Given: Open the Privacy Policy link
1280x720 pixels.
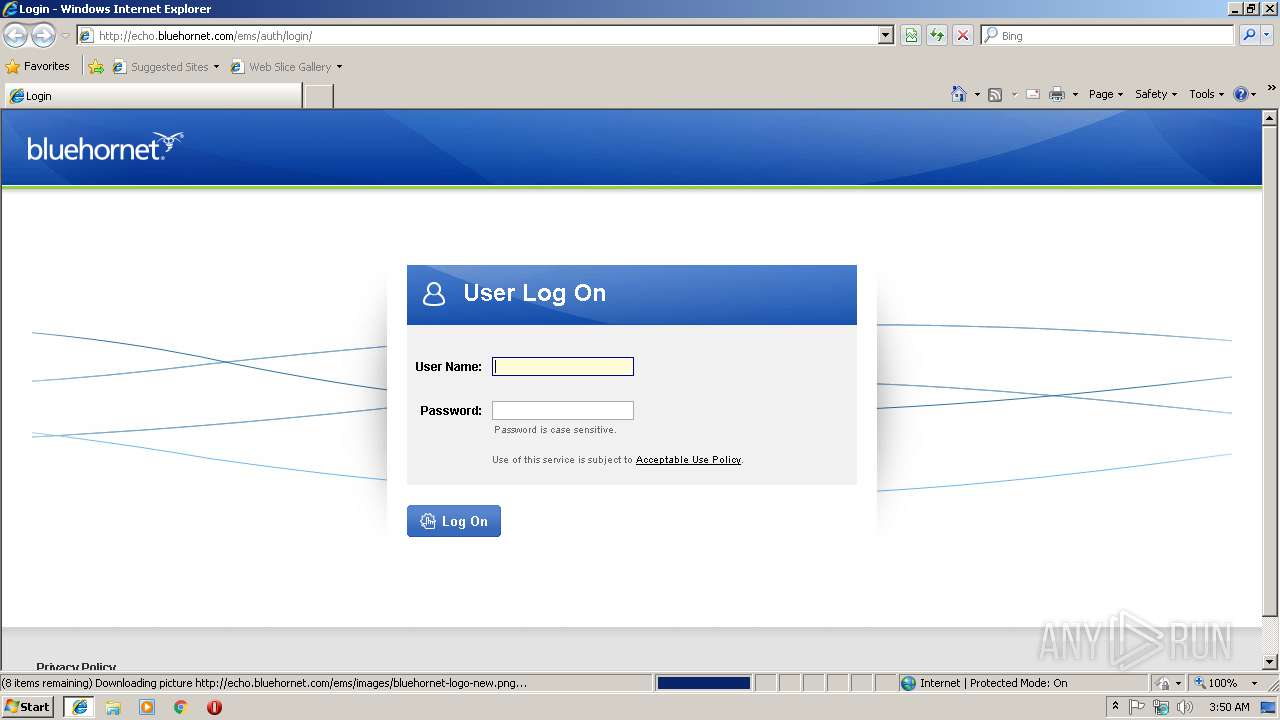Looking at the screenshot, I should tap(76, 667).
